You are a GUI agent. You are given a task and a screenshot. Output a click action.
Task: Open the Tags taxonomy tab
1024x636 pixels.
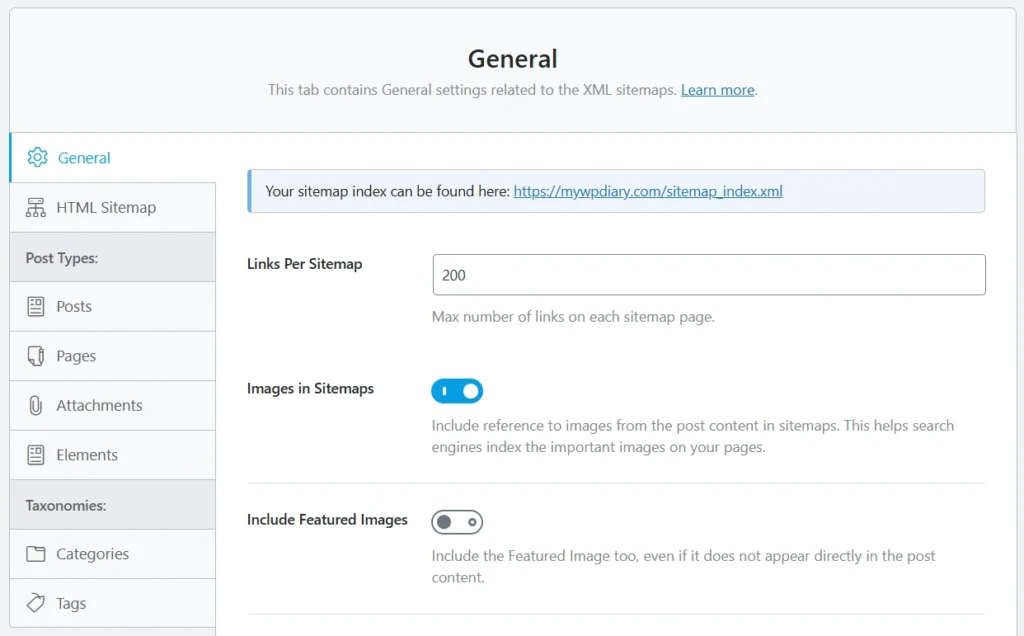pyautogui.click(x=73, y=603)
